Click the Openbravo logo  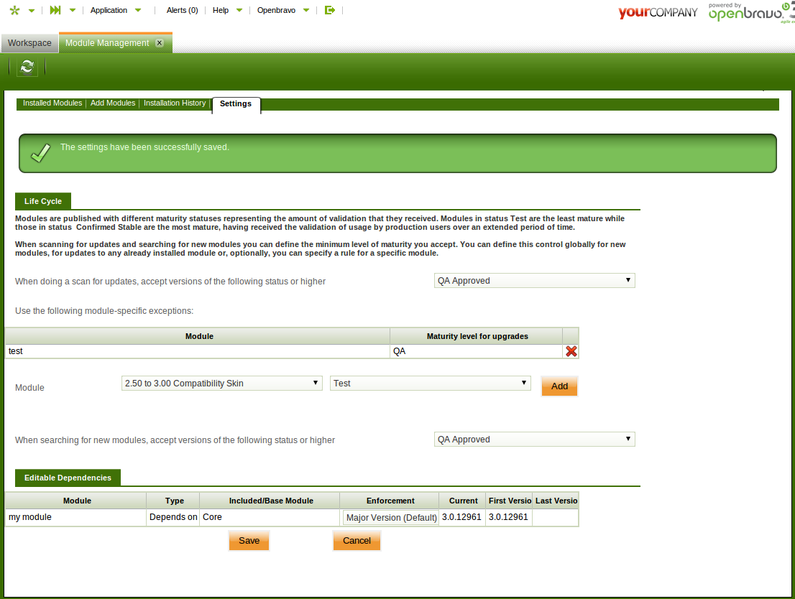click(x=750, y=13)
